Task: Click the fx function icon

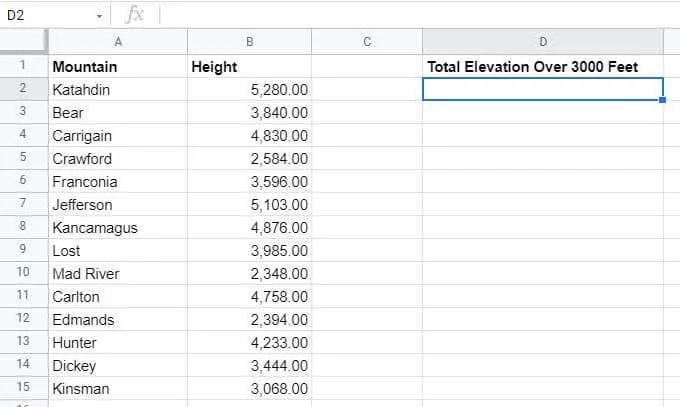Action: click(134, 15)
